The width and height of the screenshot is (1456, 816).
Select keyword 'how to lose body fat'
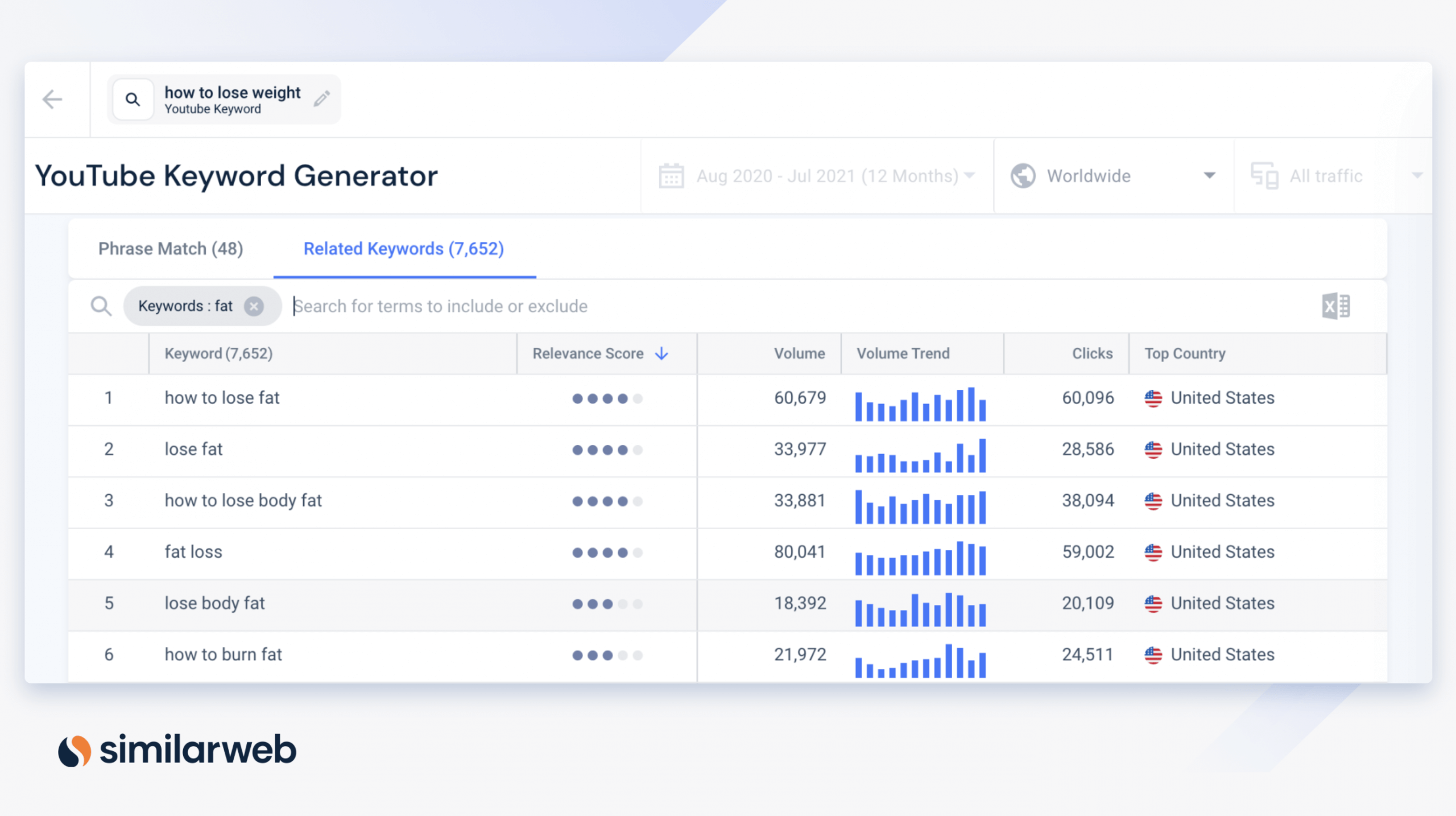tap(243, 501)
